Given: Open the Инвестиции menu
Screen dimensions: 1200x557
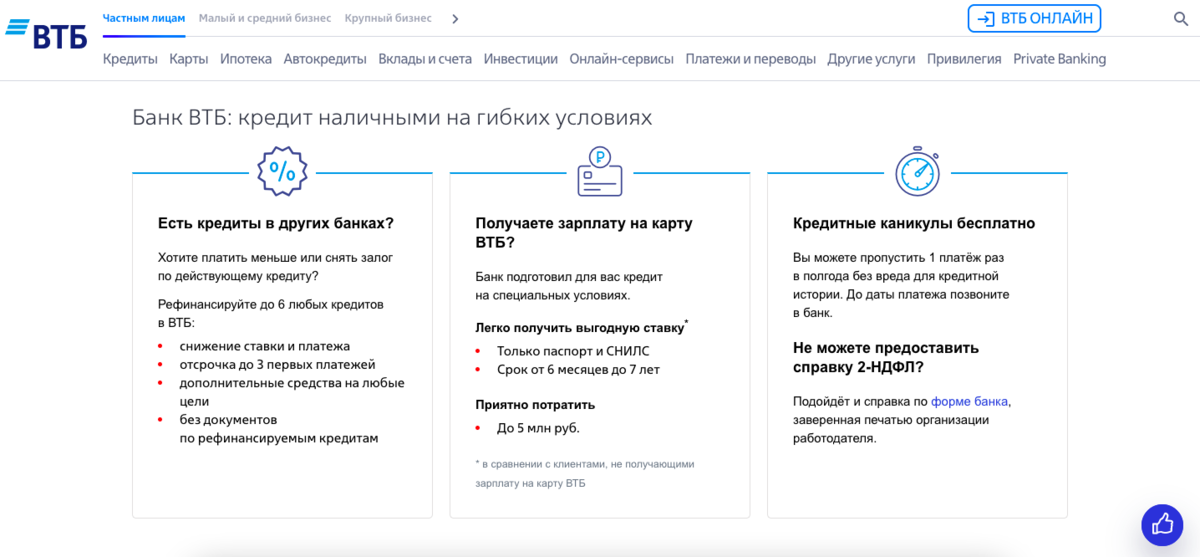Looking at the screenshot, I should 521,59.
